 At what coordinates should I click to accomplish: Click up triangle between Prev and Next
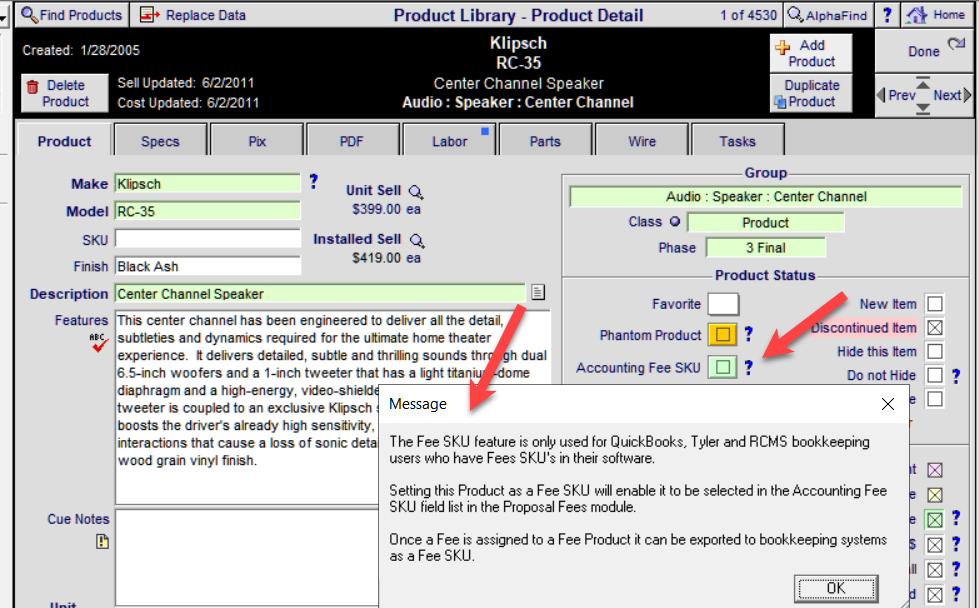[x=923, y=82]
